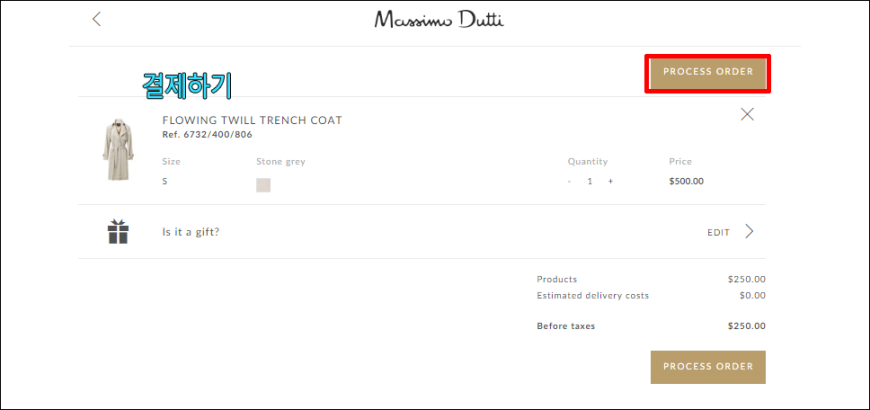Click the $500.00 item price

[686, 181]
